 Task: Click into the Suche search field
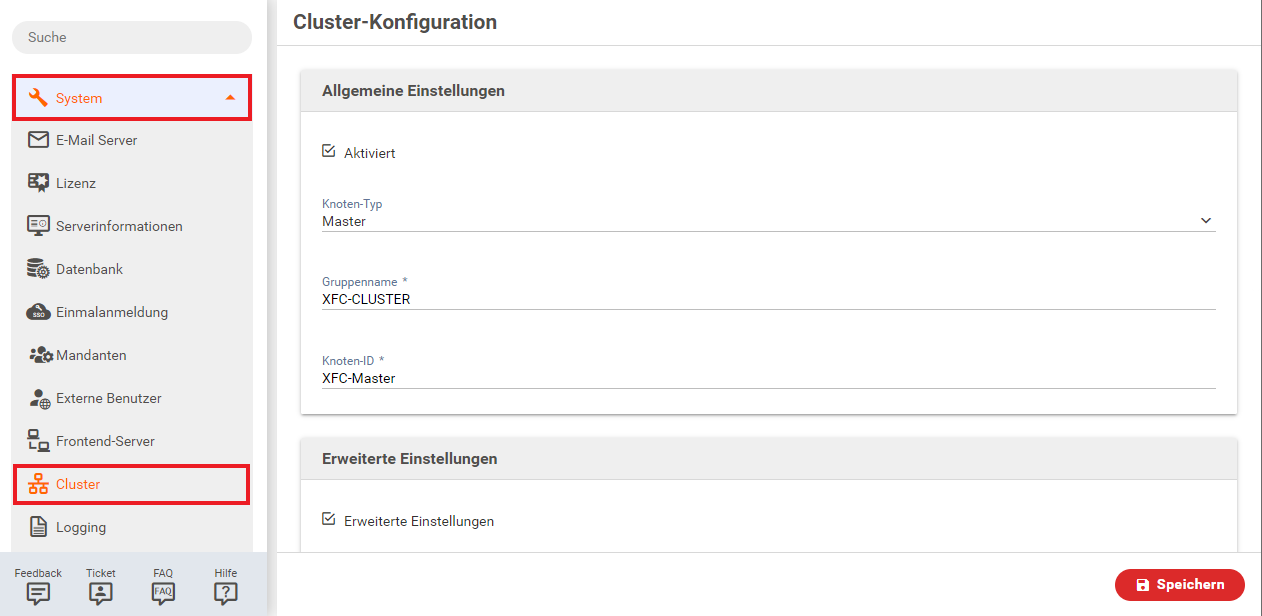click(131, 37)
